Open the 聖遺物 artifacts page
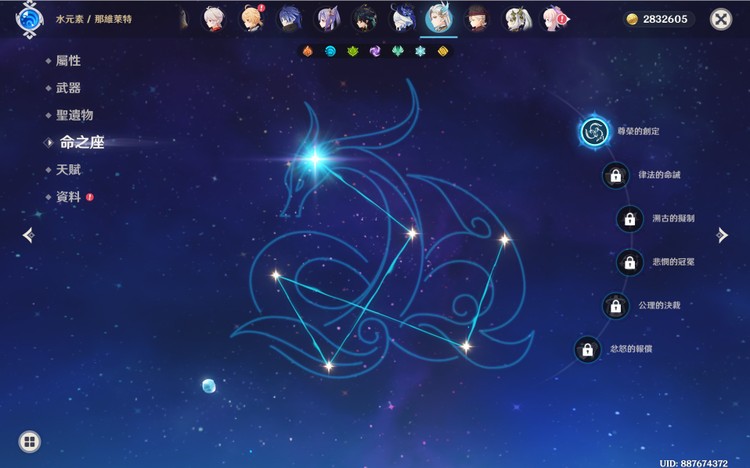This screenshot has height=468, width=750. point(74,115)
